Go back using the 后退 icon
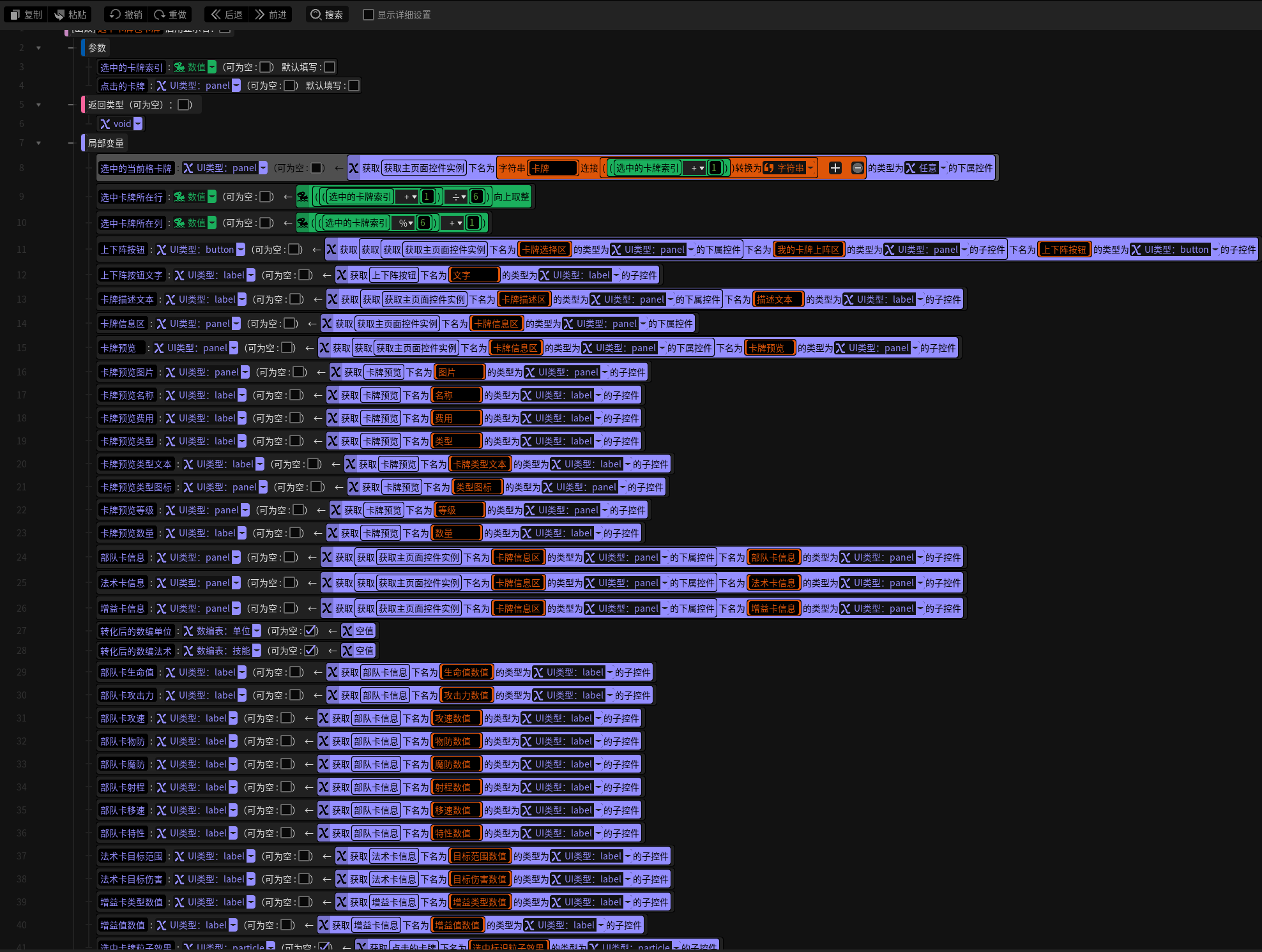Viewport: 1262px width, 952px height. pos(216,15)
